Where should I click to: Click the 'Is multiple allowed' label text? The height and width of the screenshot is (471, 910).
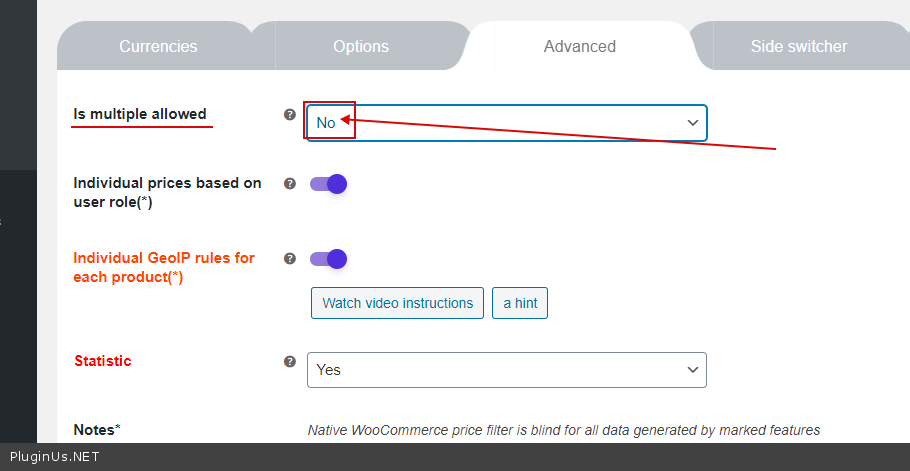pyautogui.click(x=140, y=114)
